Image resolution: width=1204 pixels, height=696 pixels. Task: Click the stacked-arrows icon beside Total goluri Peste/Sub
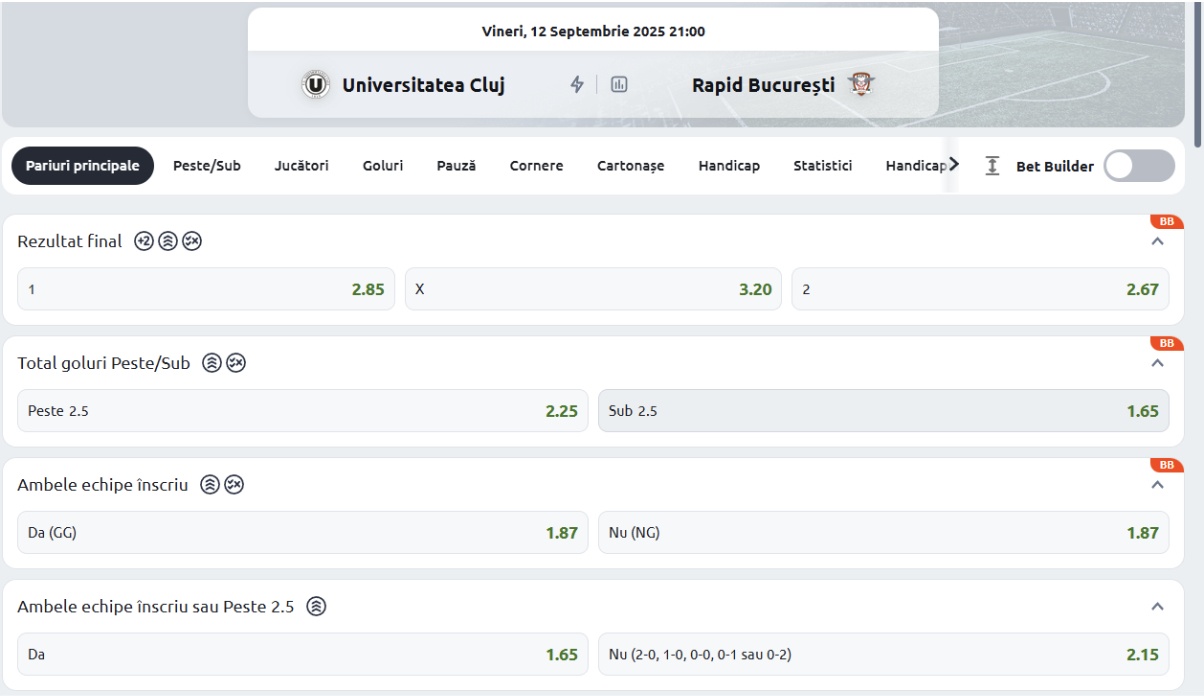212,363
